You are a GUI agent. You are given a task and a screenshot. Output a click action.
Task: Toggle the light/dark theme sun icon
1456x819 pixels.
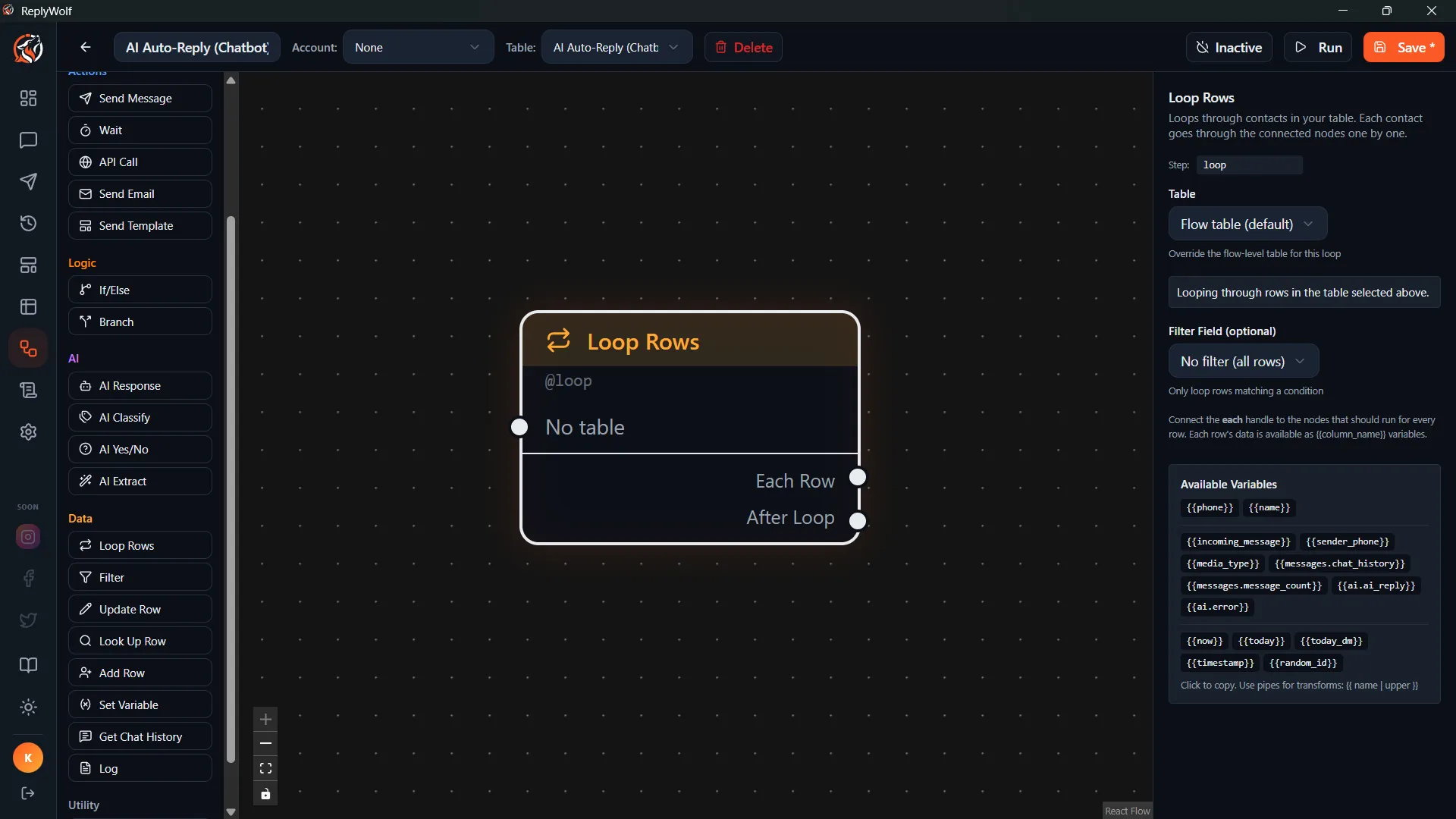tap(28, 708)
